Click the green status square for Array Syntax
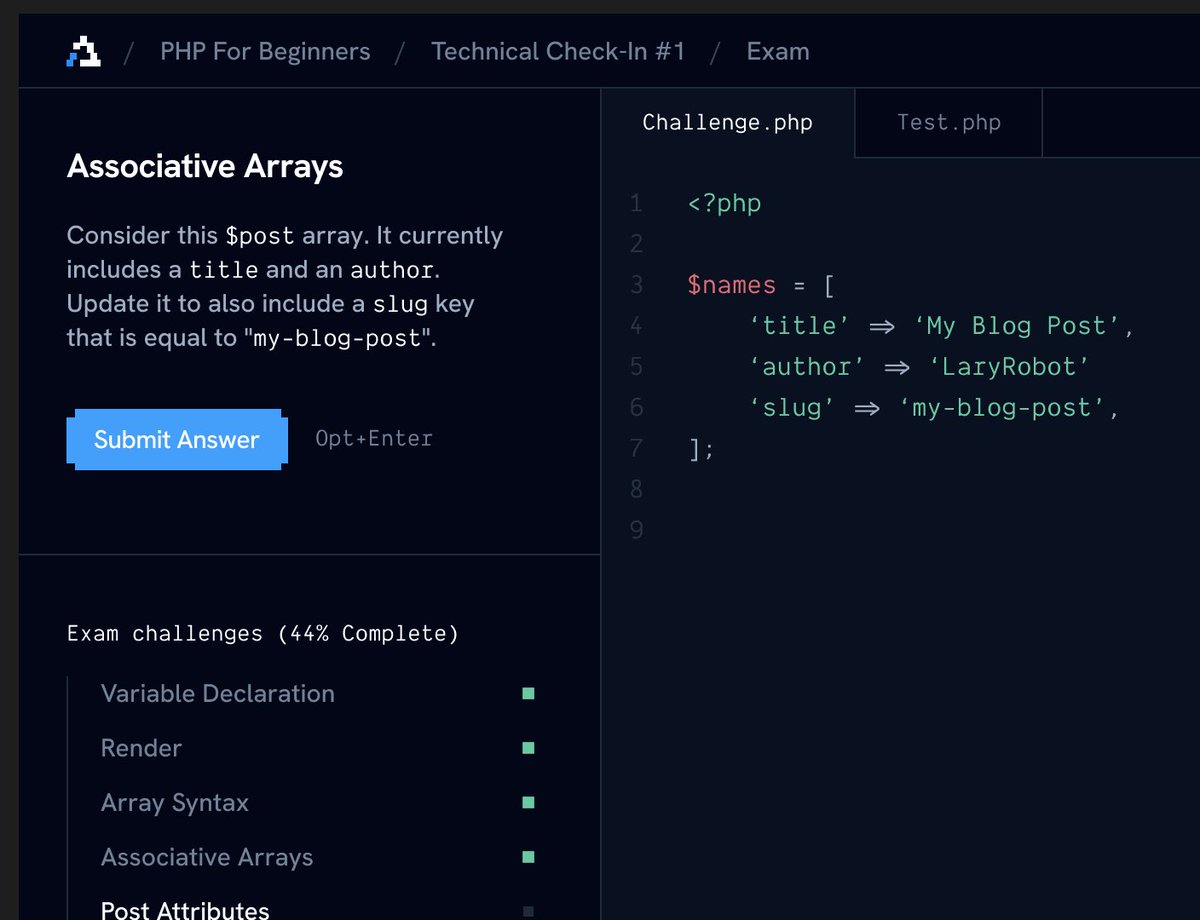This screenshot has height=920, width=1200. (x=528, y=802)
